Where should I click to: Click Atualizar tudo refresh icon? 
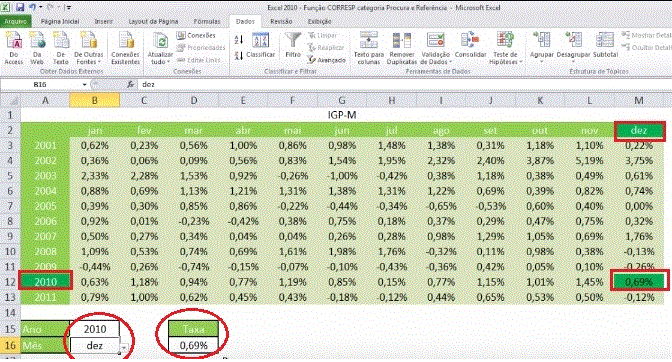(x=160, y=48)
